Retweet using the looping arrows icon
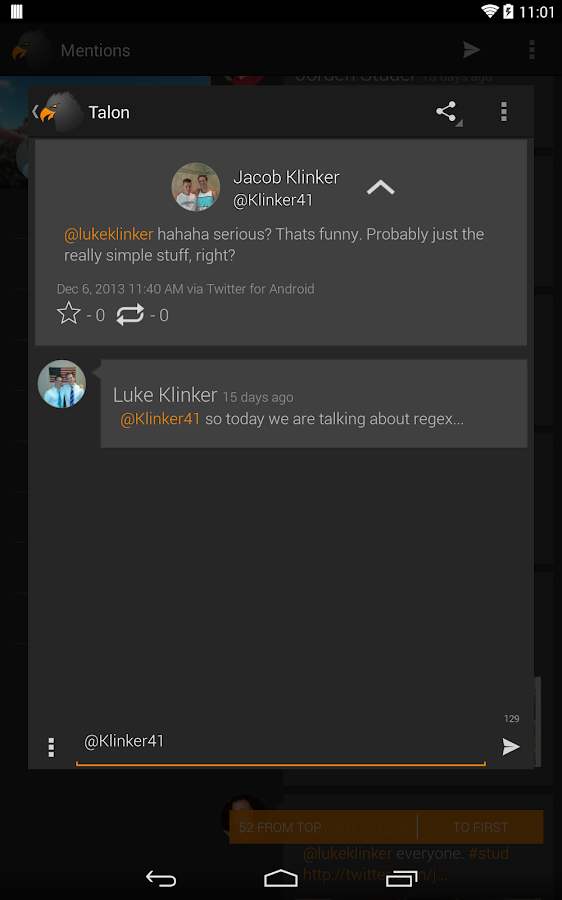The height and width of the screenshot is (900, 562). click(130, 315)
